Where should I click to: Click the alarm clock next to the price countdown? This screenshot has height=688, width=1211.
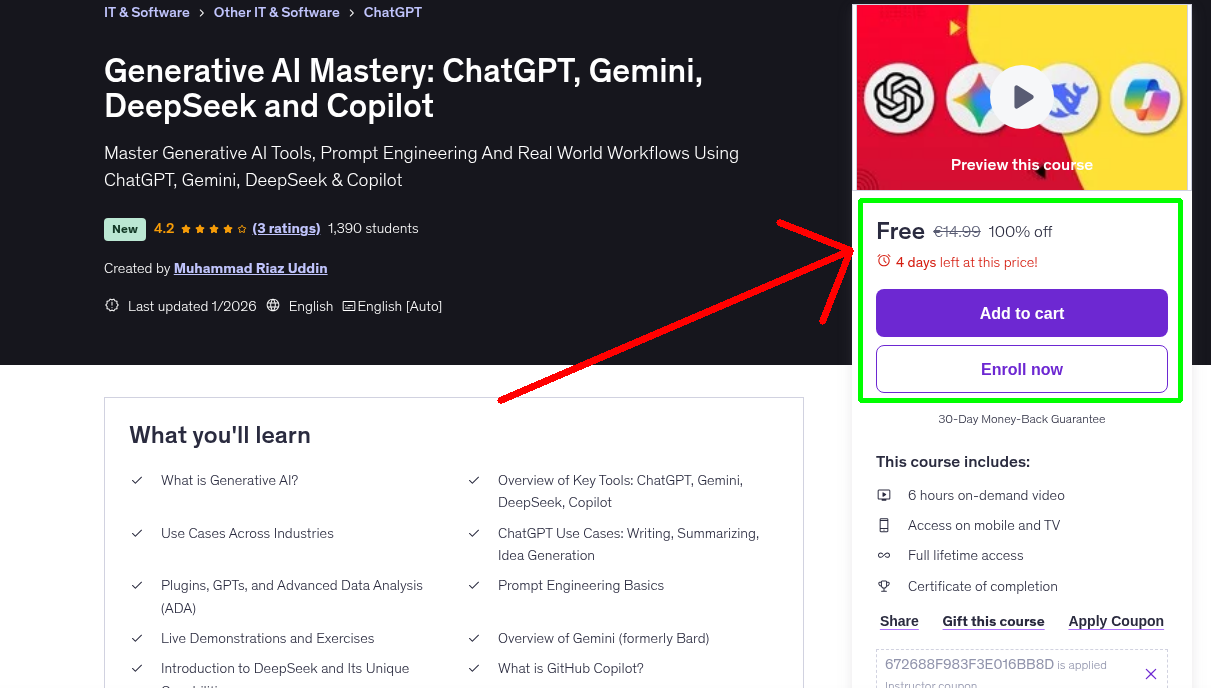tap(883, 259)
